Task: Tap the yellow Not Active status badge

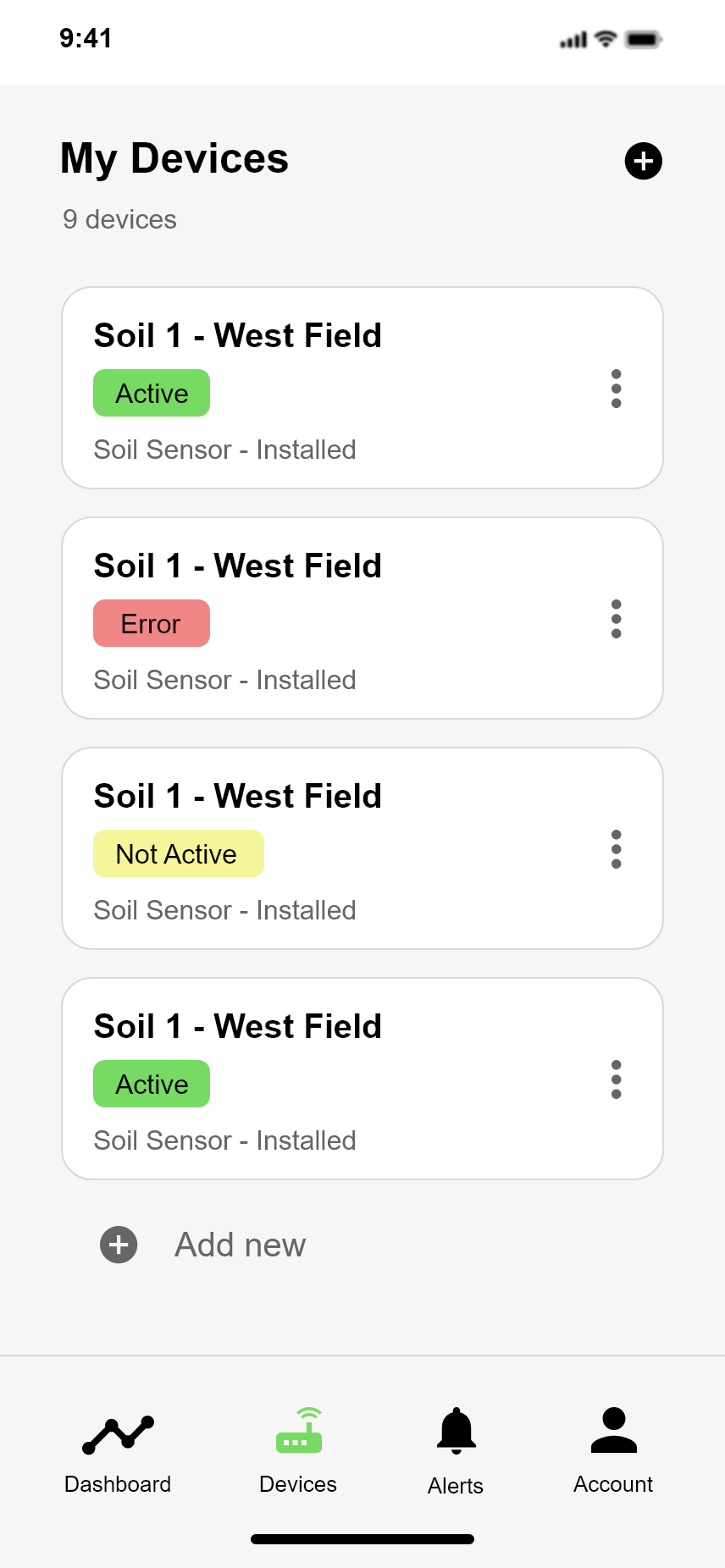Action: click(179, 853)
